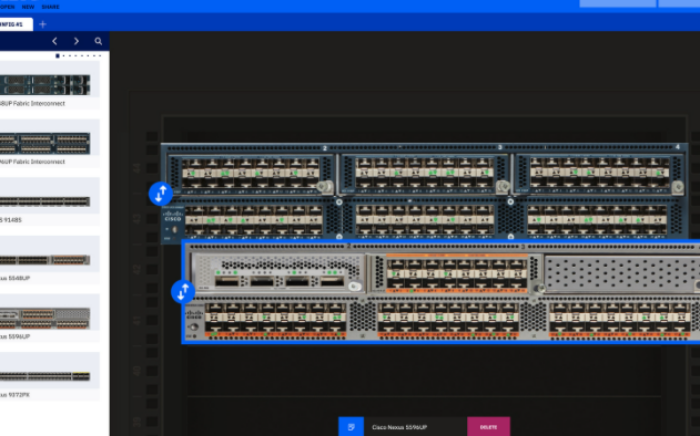Add a new configuration tab with plus
This screenshot has width=700, height=436.
pyautogui.click(x=42, y=25)
